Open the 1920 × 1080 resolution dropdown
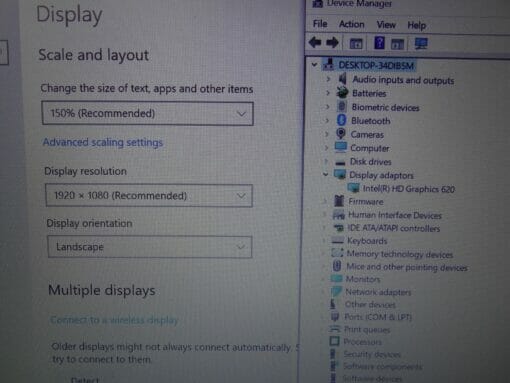This screenshot has width=510, height=383. click(x=149, y=195)
